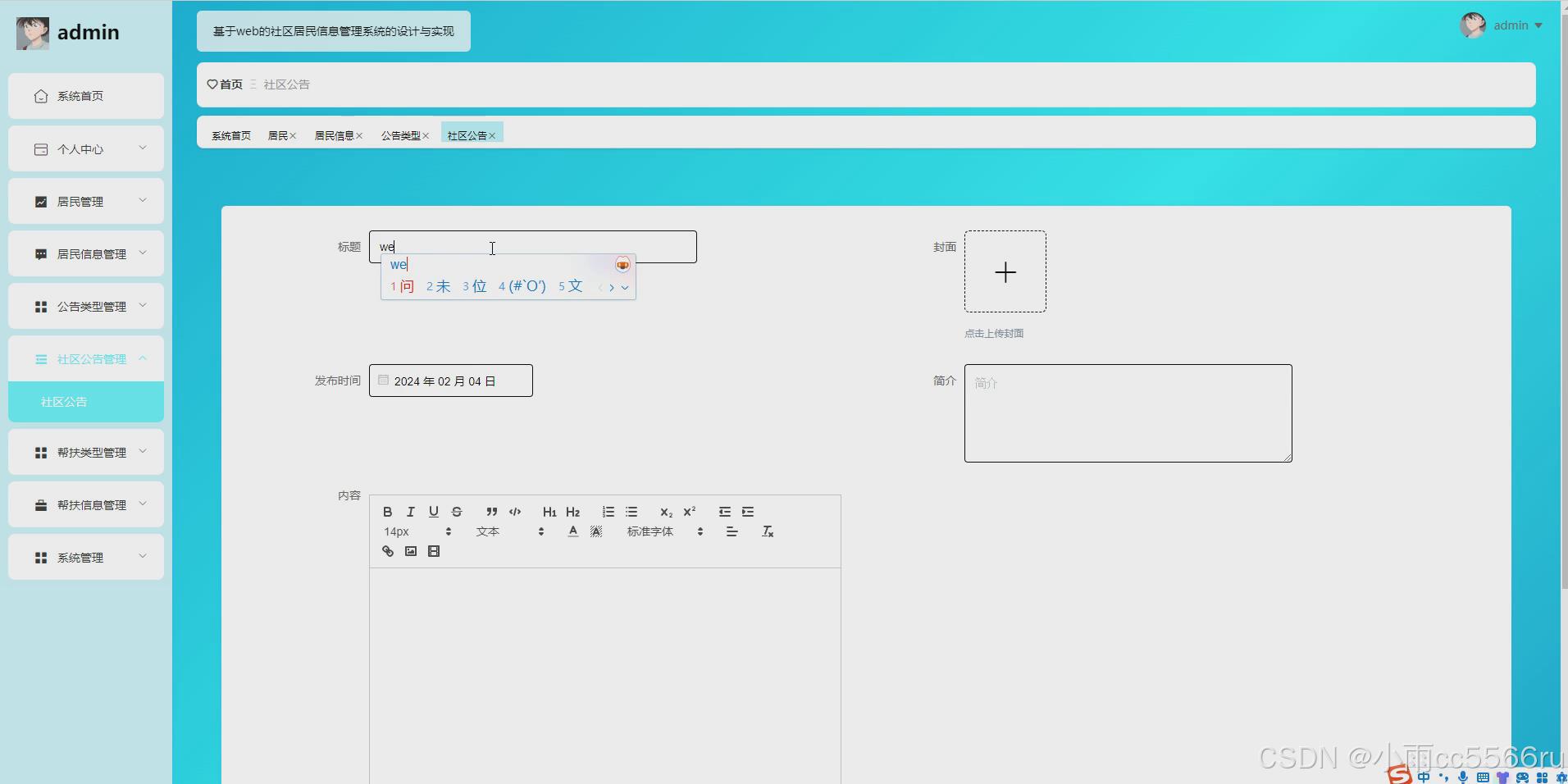Screen dimensions: 1568x784
Task: Close the 居民信息 tab
Action: [359, 136]
